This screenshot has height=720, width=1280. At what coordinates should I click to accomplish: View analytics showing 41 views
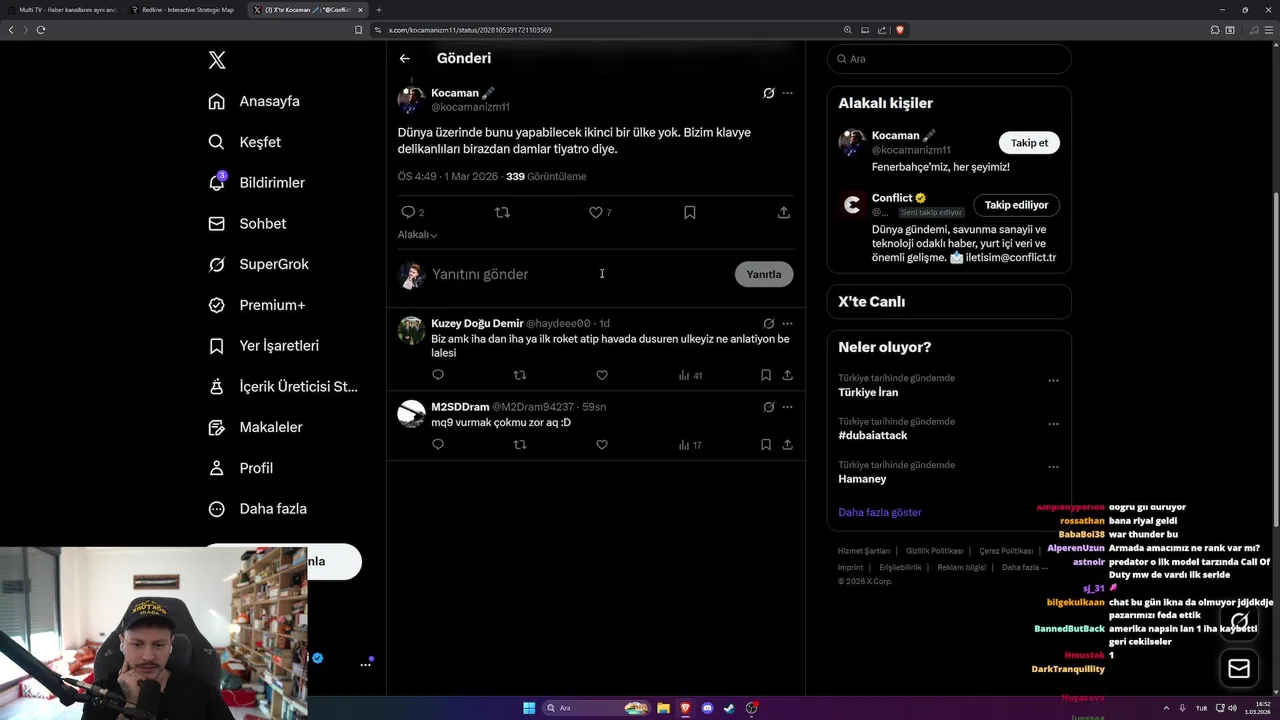pos(690,375)
